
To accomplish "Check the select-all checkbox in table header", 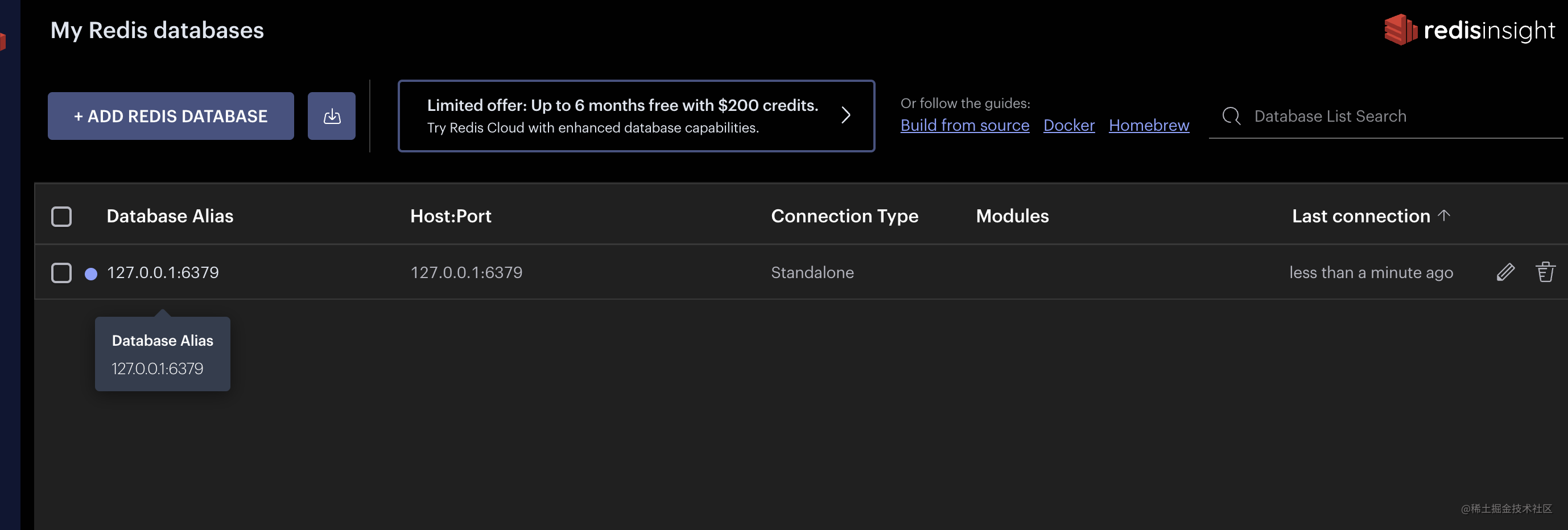I will click(61, 217).
